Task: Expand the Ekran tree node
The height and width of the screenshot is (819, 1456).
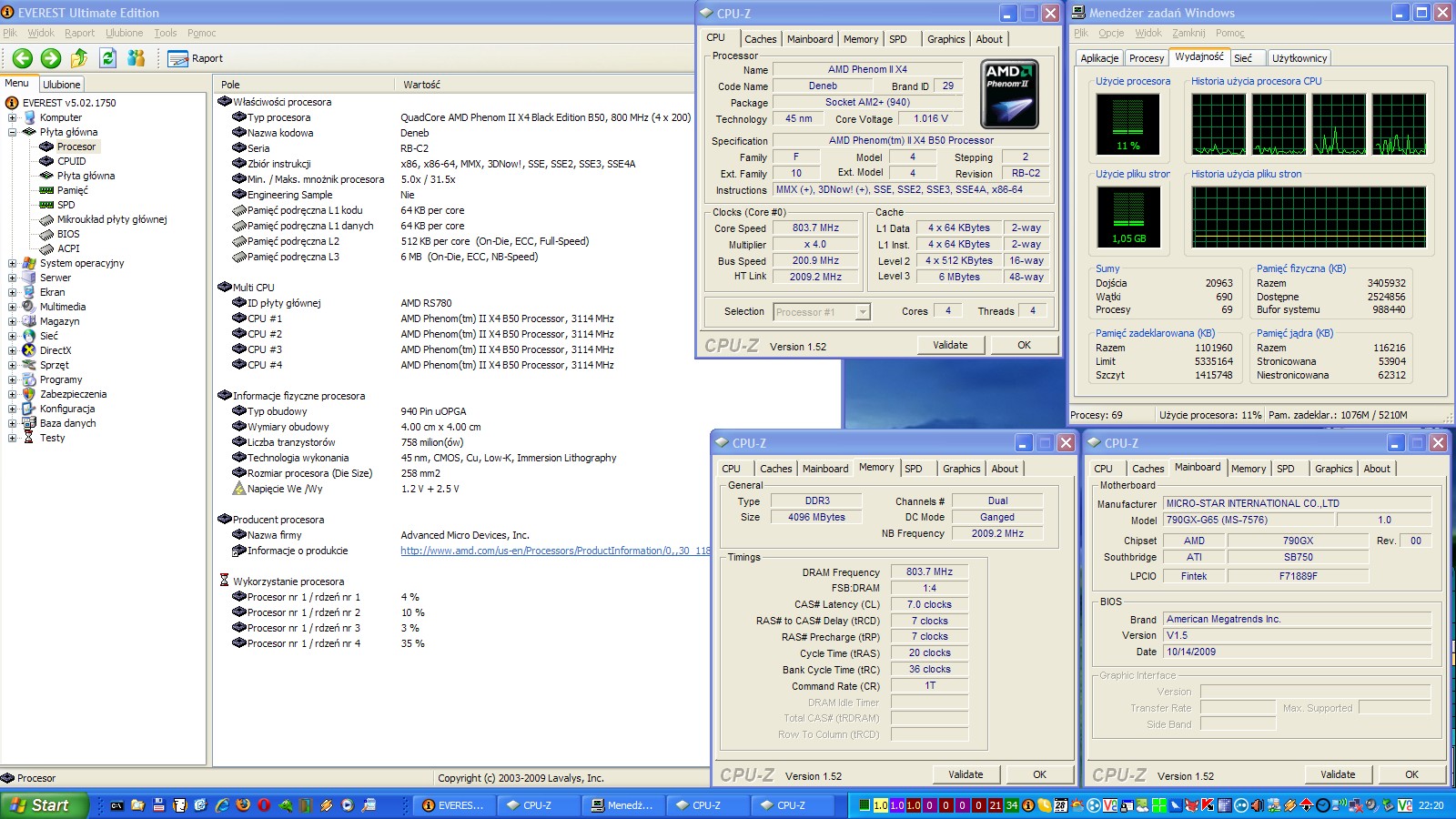Action: [12, 292]
